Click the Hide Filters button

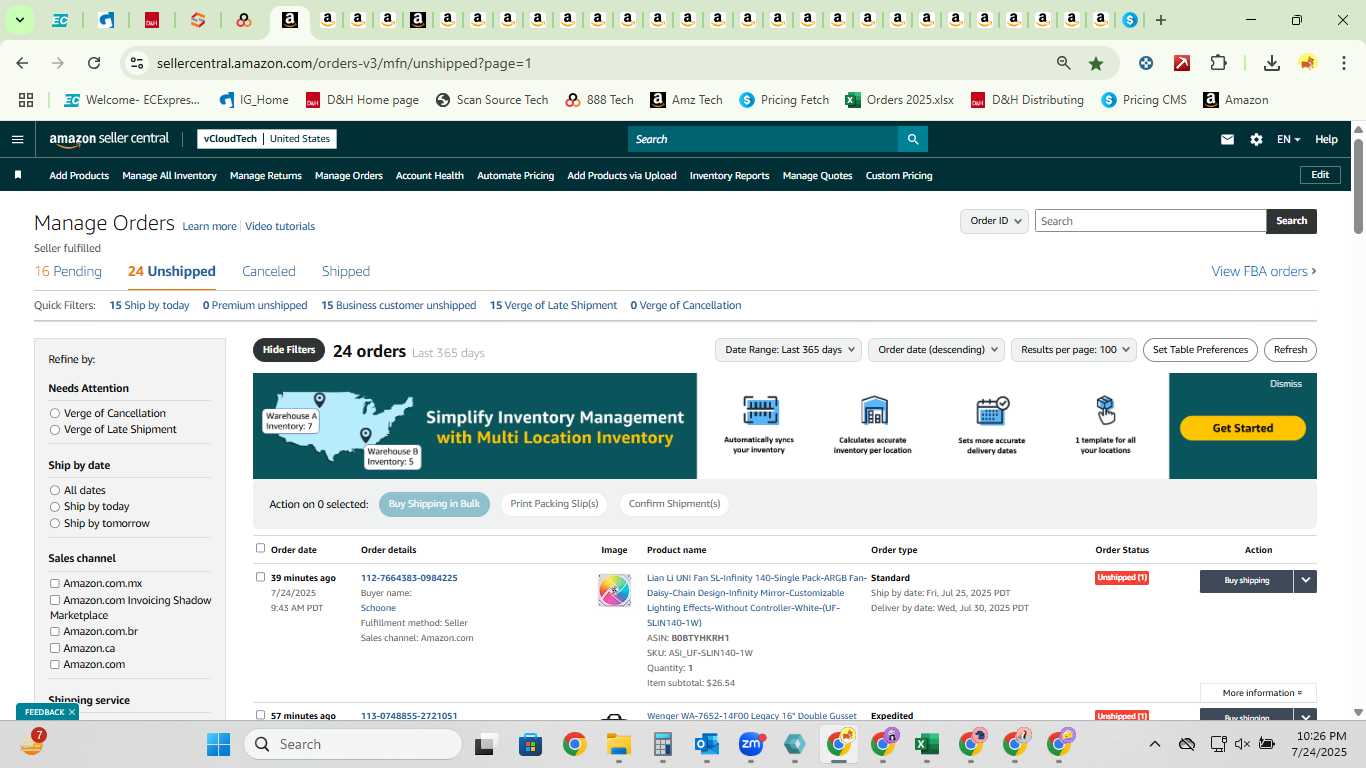click(289, 350)
